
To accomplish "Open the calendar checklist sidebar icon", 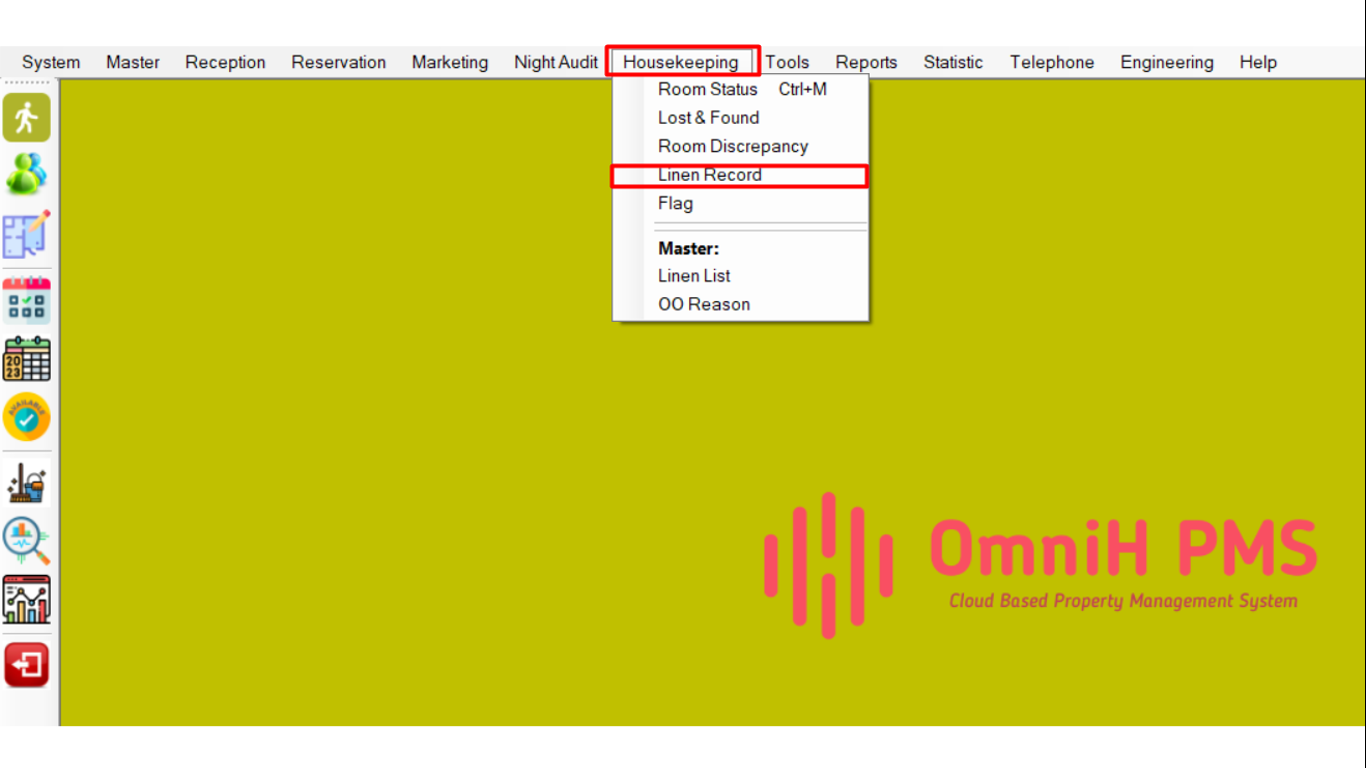I will click(27, 300).
